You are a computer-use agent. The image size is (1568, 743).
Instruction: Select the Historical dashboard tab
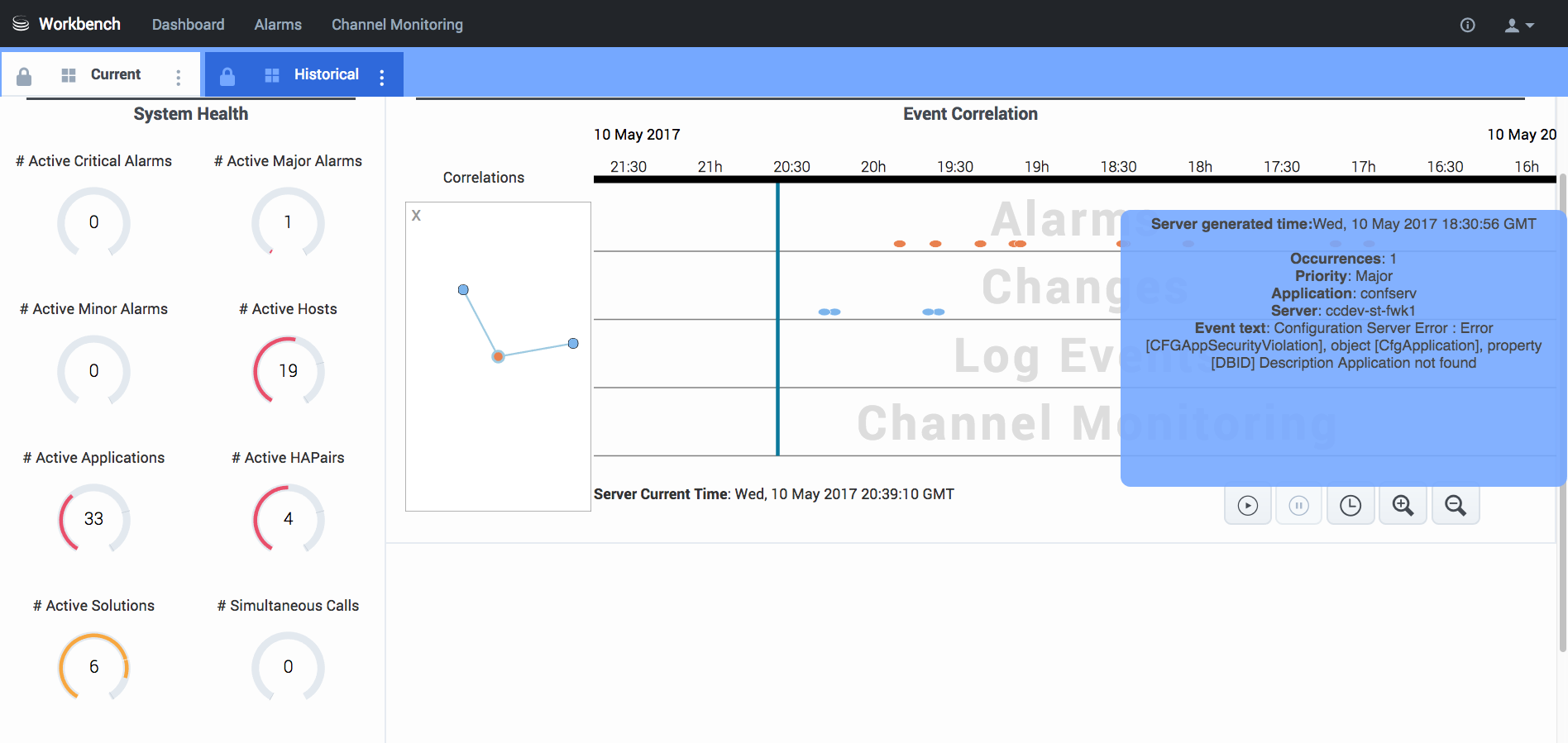coord(326,74)
